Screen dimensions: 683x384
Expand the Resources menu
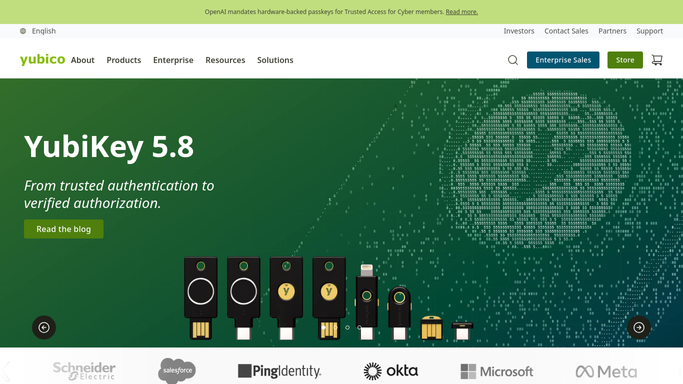tap(225, 60)
